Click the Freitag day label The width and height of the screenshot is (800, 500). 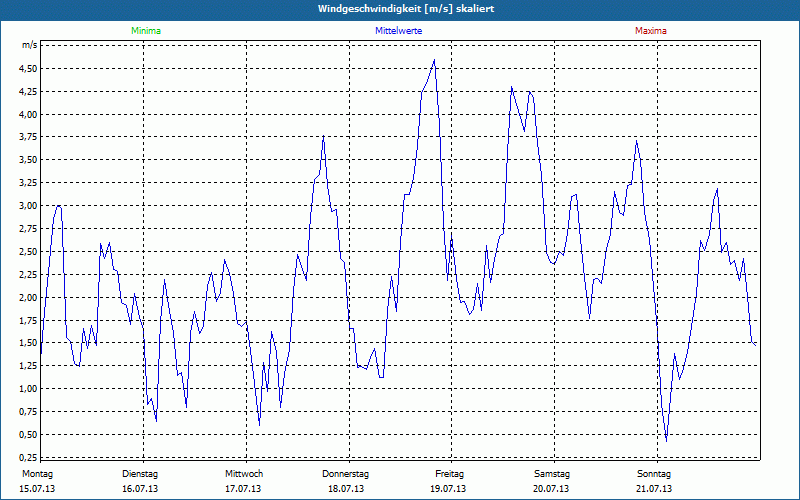pyautogui.click(x=449, y=474)
